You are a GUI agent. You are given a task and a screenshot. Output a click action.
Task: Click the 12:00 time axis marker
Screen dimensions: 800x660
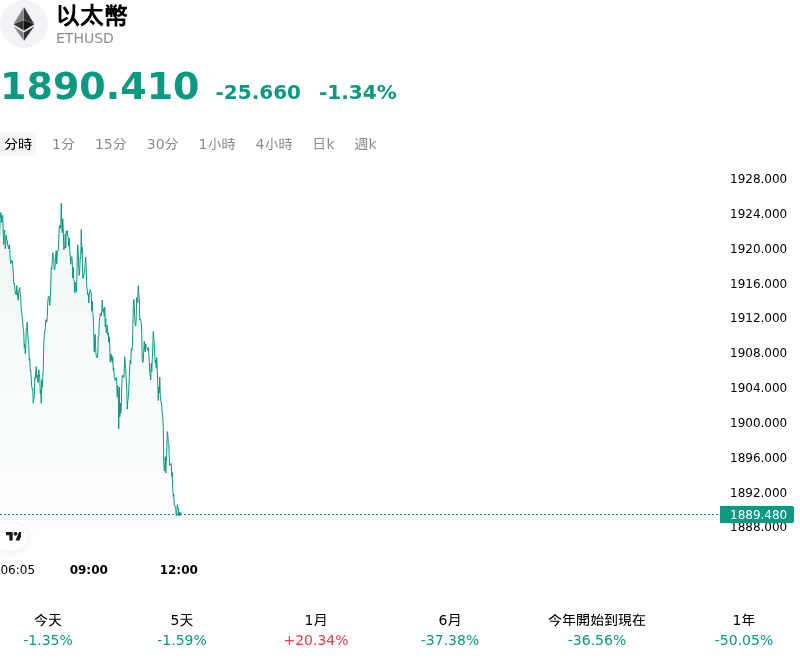(179, 569)
